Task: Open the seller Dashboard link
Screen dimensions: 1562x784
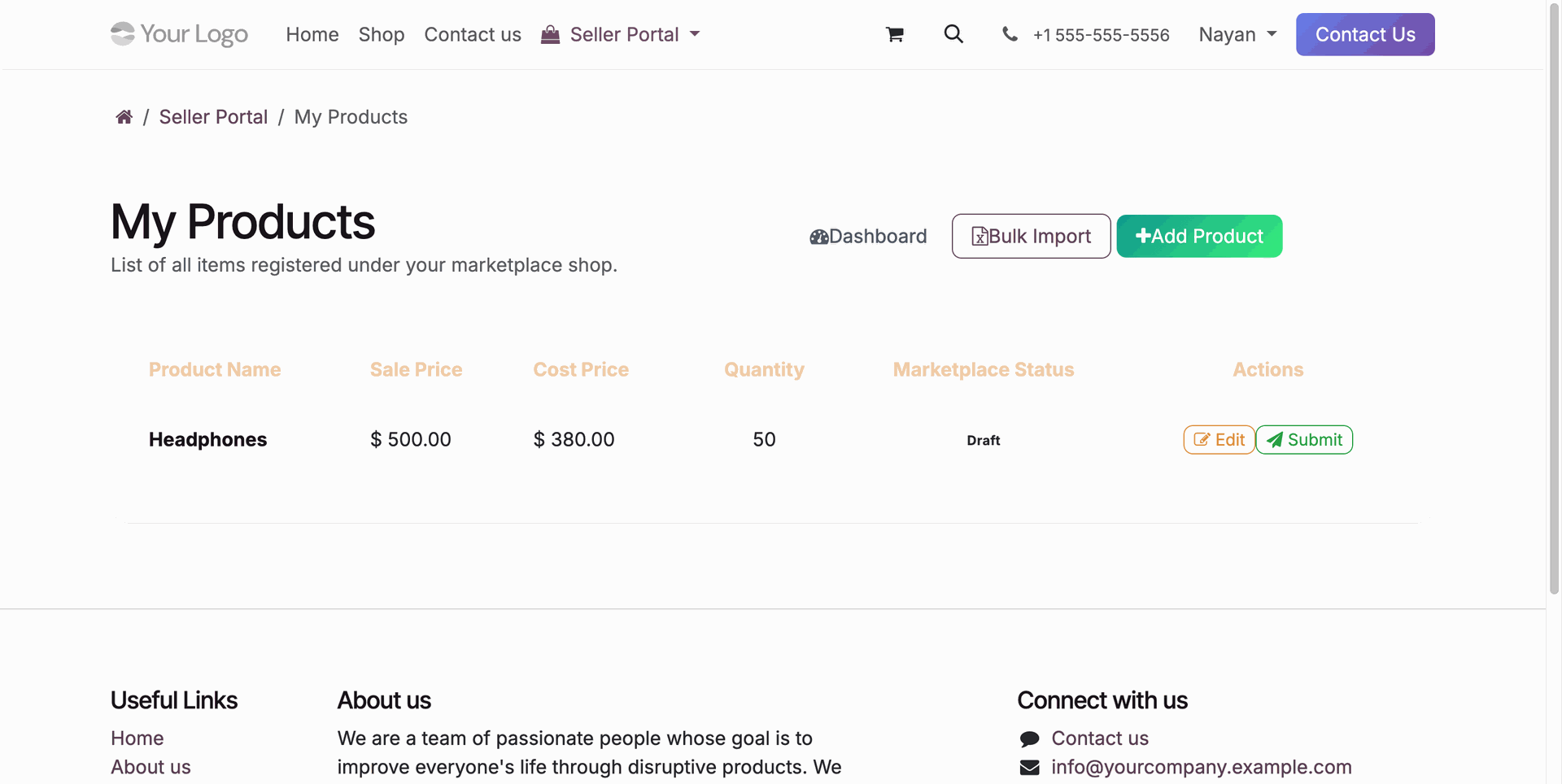Action: 868,236
